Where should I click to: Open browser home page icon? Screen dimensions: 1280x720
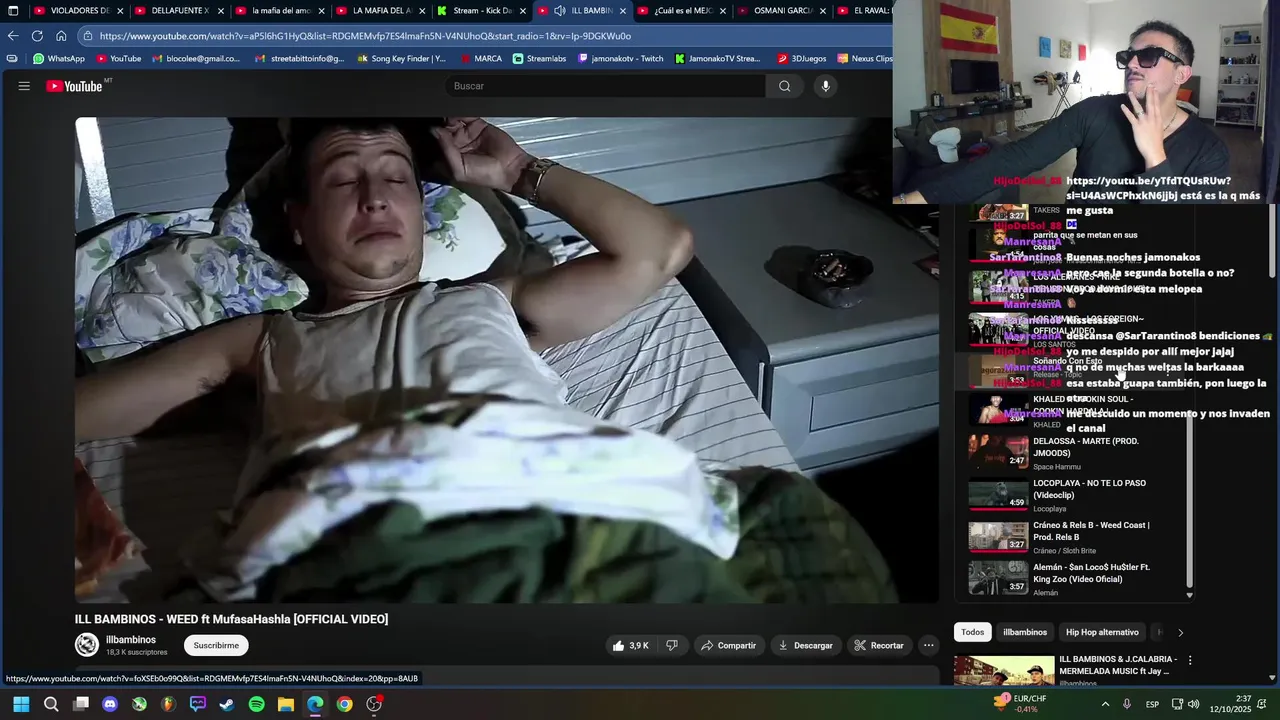61,36
